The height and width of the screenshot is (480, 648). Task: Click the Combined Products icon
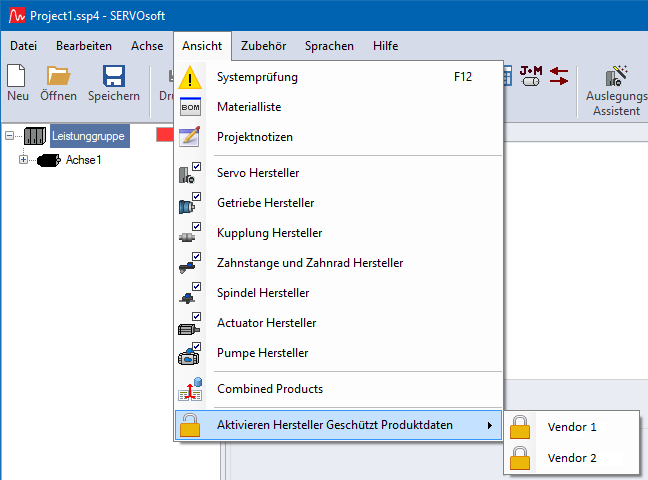(x=190, y=389)
